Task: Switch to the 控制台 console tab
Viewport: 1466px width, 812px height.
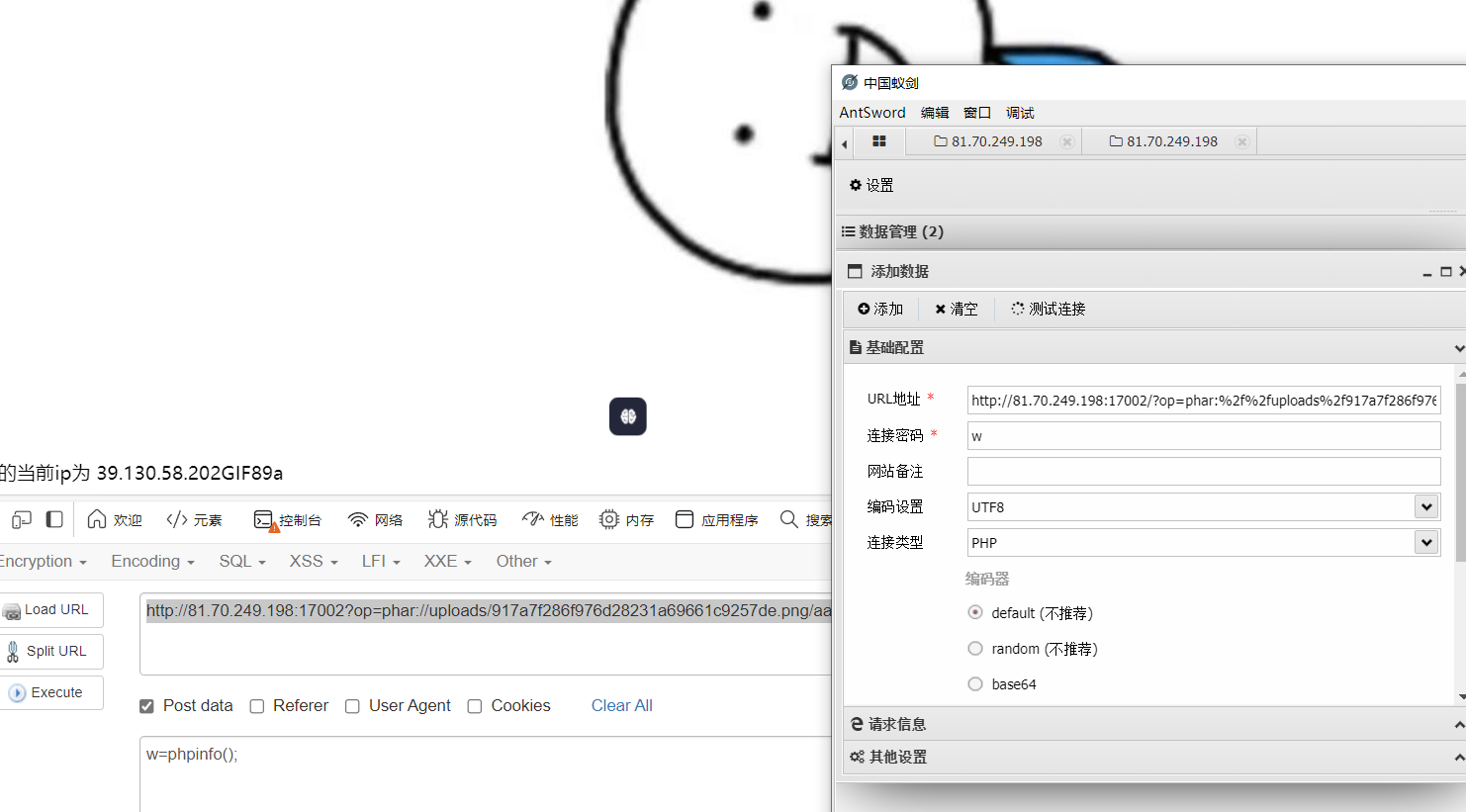Action: [x=287, y=519]
